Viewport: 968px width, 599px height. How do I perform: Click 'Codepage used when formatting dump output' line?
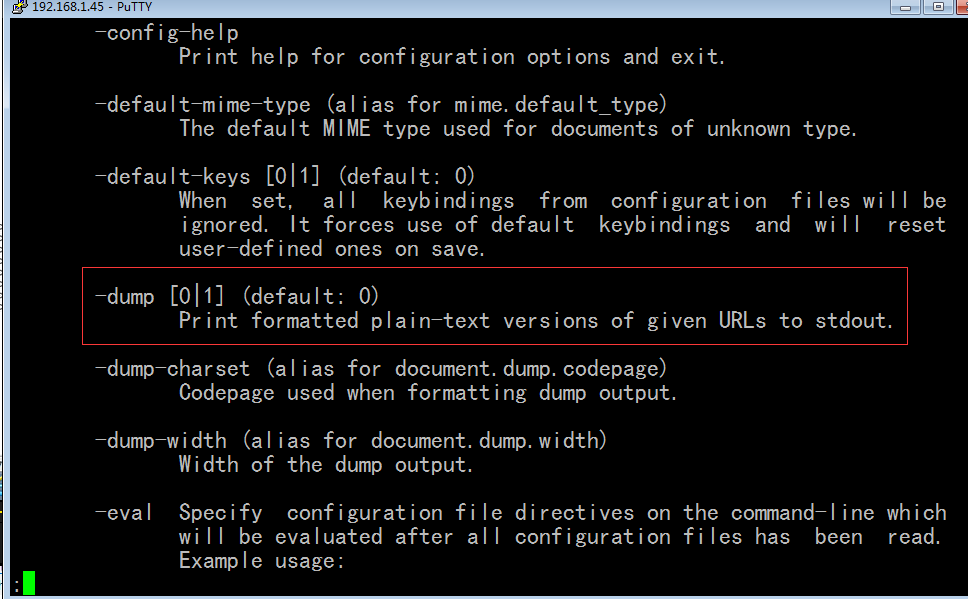click(x=428, y=393)
